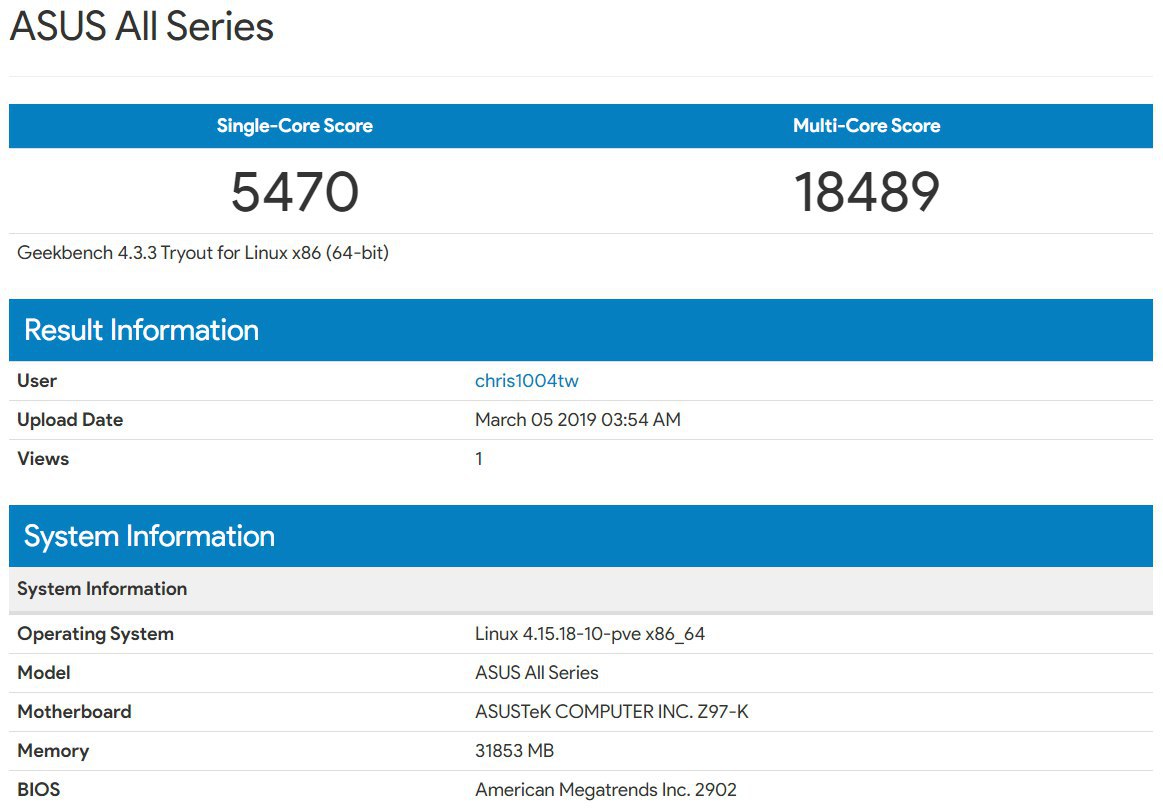Click the upload date March 05 2019 value

[577, 420]
